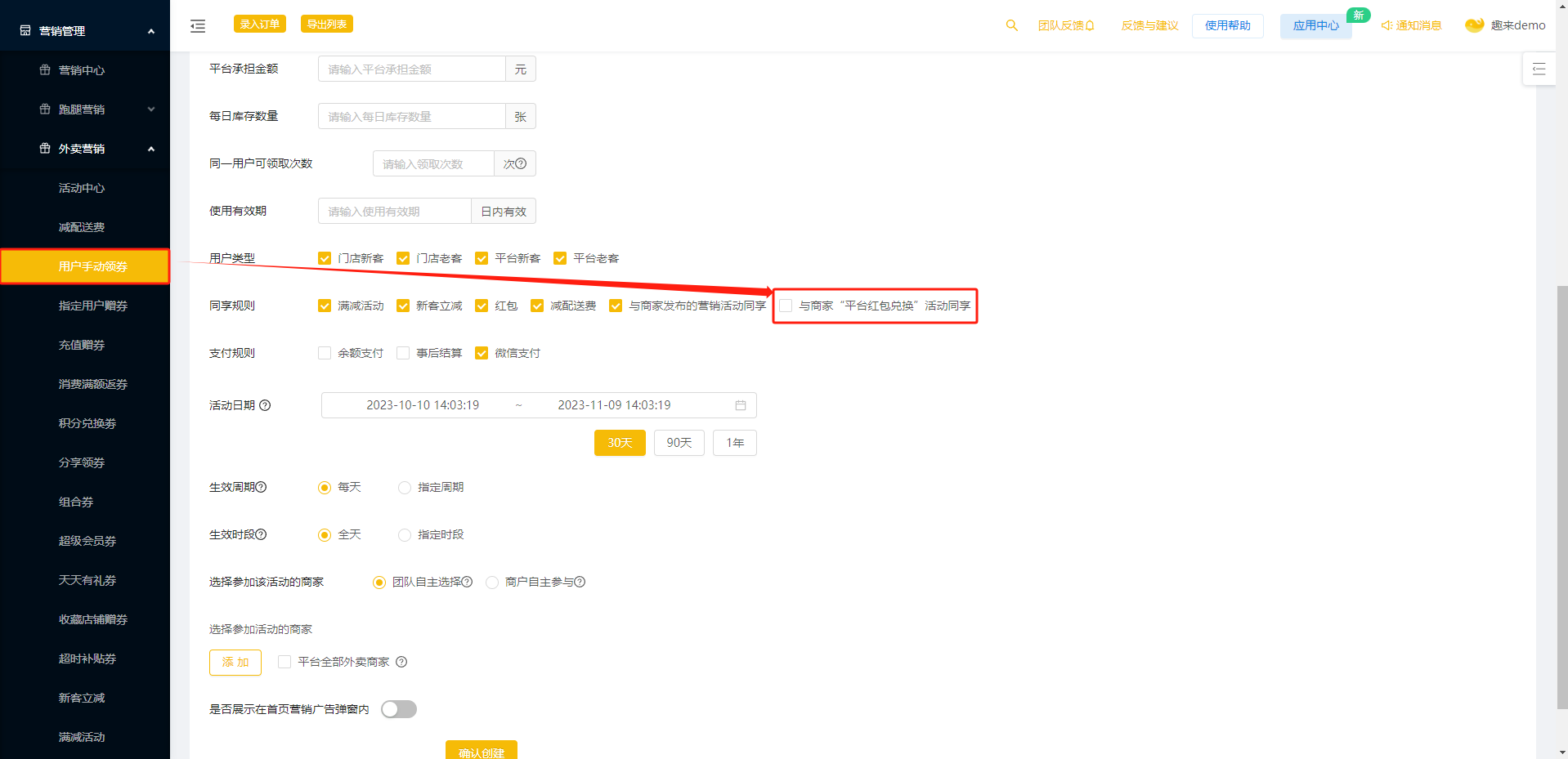Click the gift icon beside 外卖营销
Screen dimensions: 1568x759
[45, 148]
